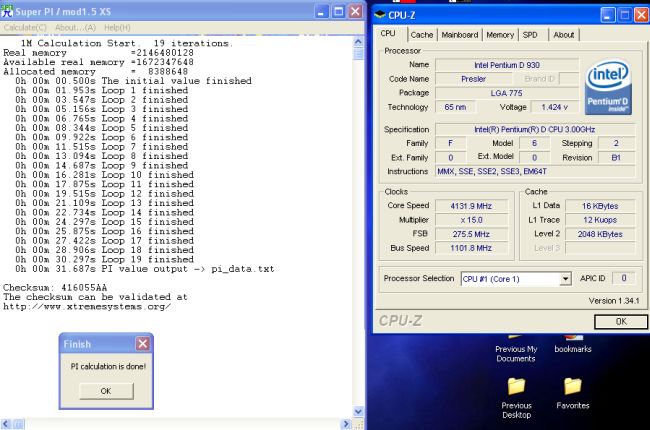Click the Instructions field MMX, SSE, SSE2
Screen dimensions: 650x430
tap(535, 171)
